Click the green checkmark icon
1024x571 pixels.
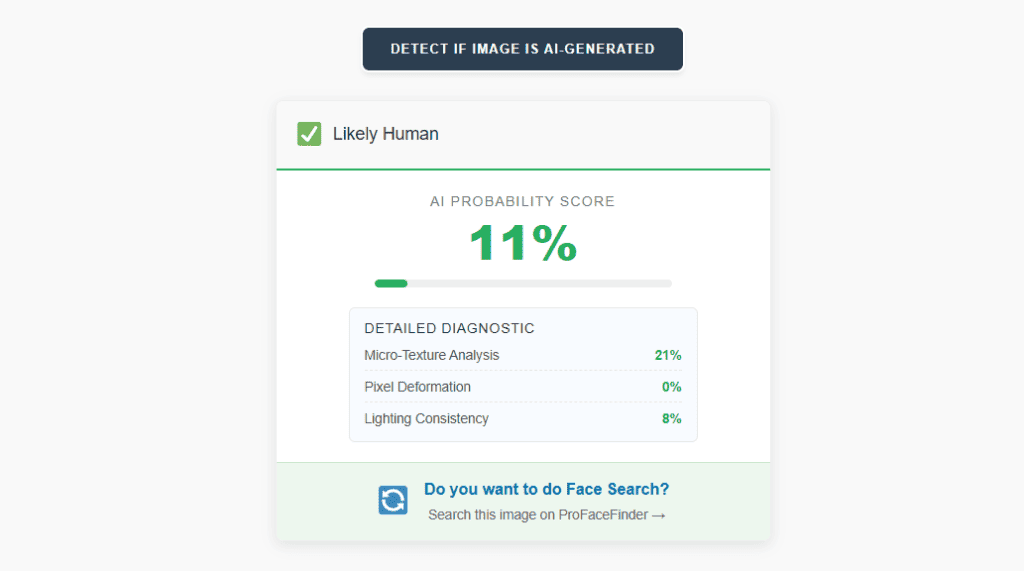tap(309, 134)
